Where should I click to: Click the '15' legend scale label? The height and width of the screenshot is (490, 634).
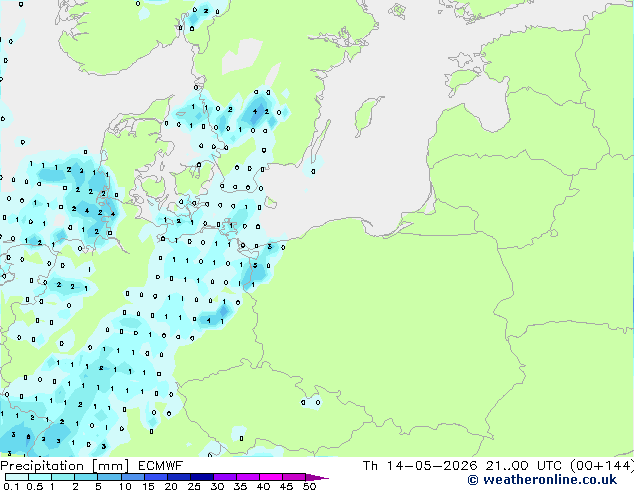click(148, 486)
